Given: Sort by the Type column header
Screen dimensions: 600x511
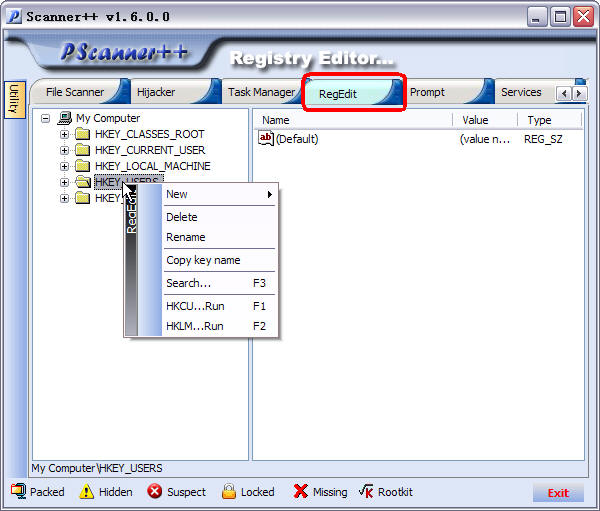Looking at the screenshot, I should click(x=549, y=120).
